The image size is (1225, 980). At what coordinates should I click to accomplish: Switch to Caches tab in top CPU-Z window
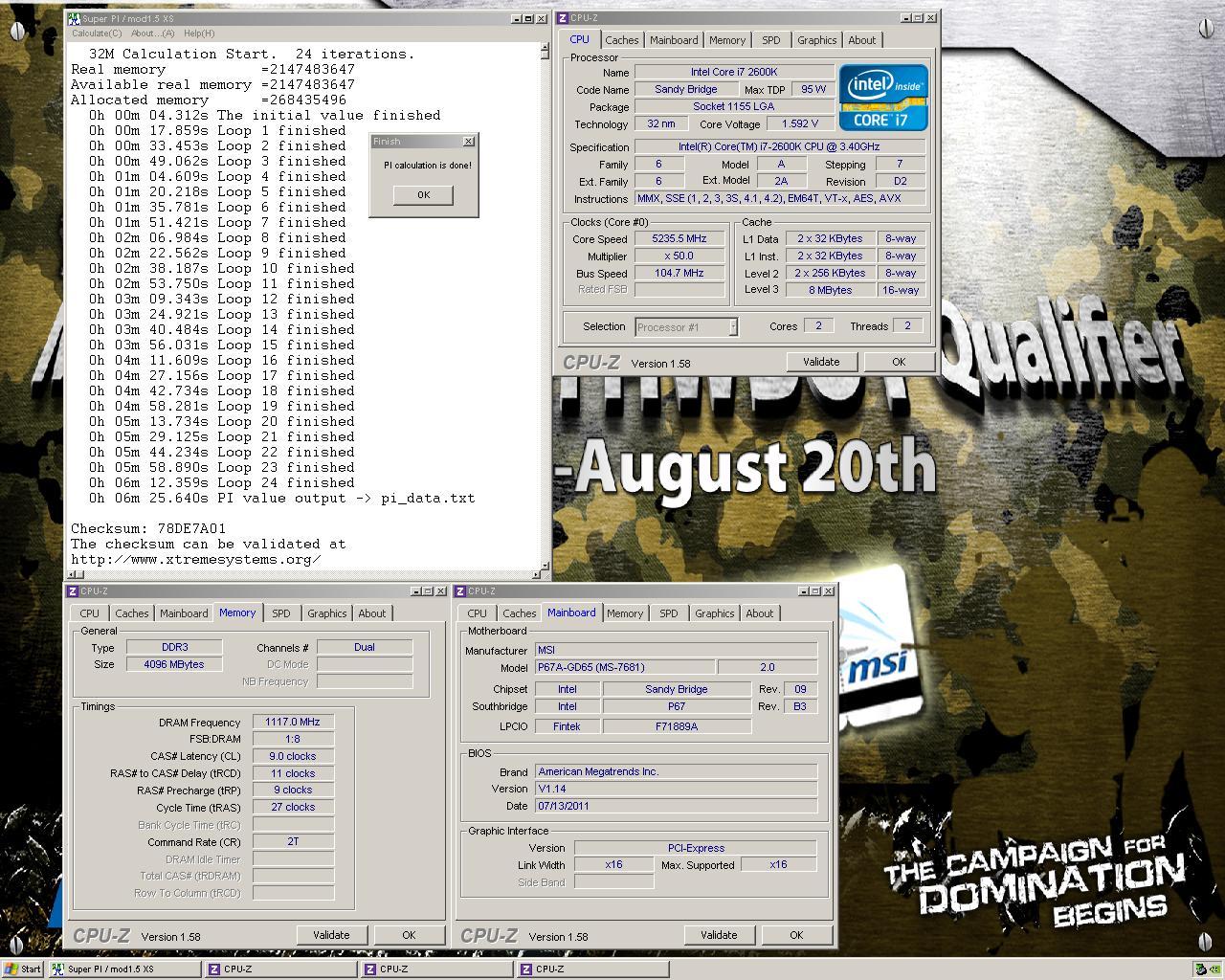click(x=621, y=40)
